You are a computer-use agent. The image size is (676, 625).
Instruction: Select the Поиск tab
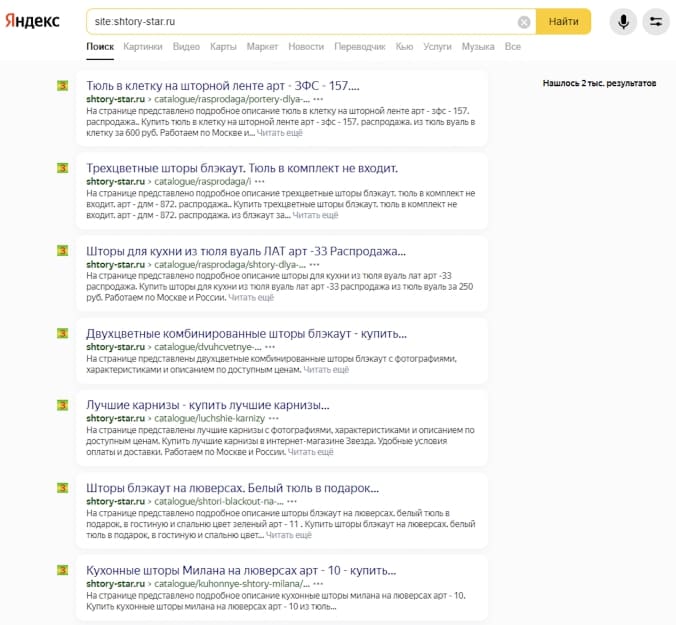point(100,47)
